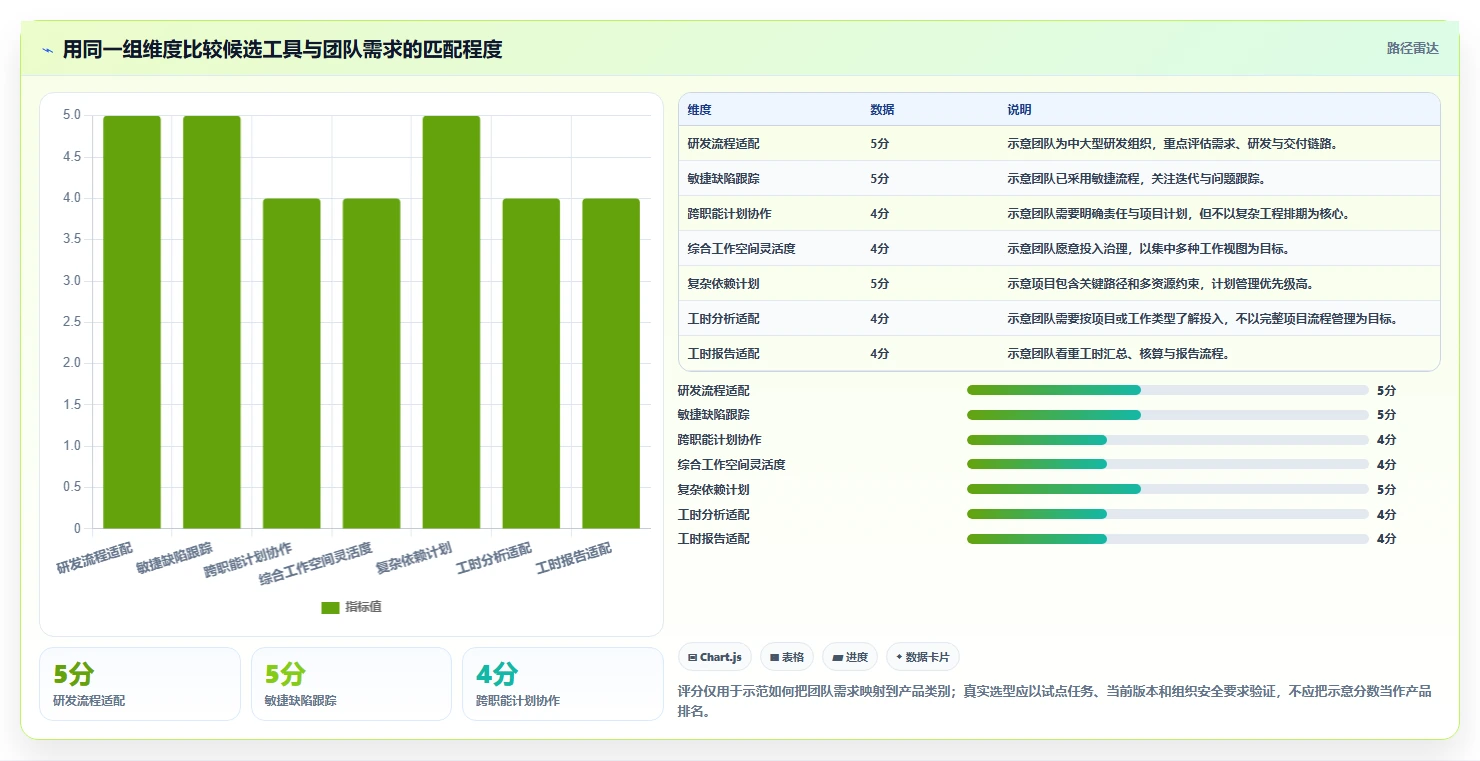Toggle the 指标值 legend entry
Viewport: 1480px width, 761px height.
click(351, 607)
